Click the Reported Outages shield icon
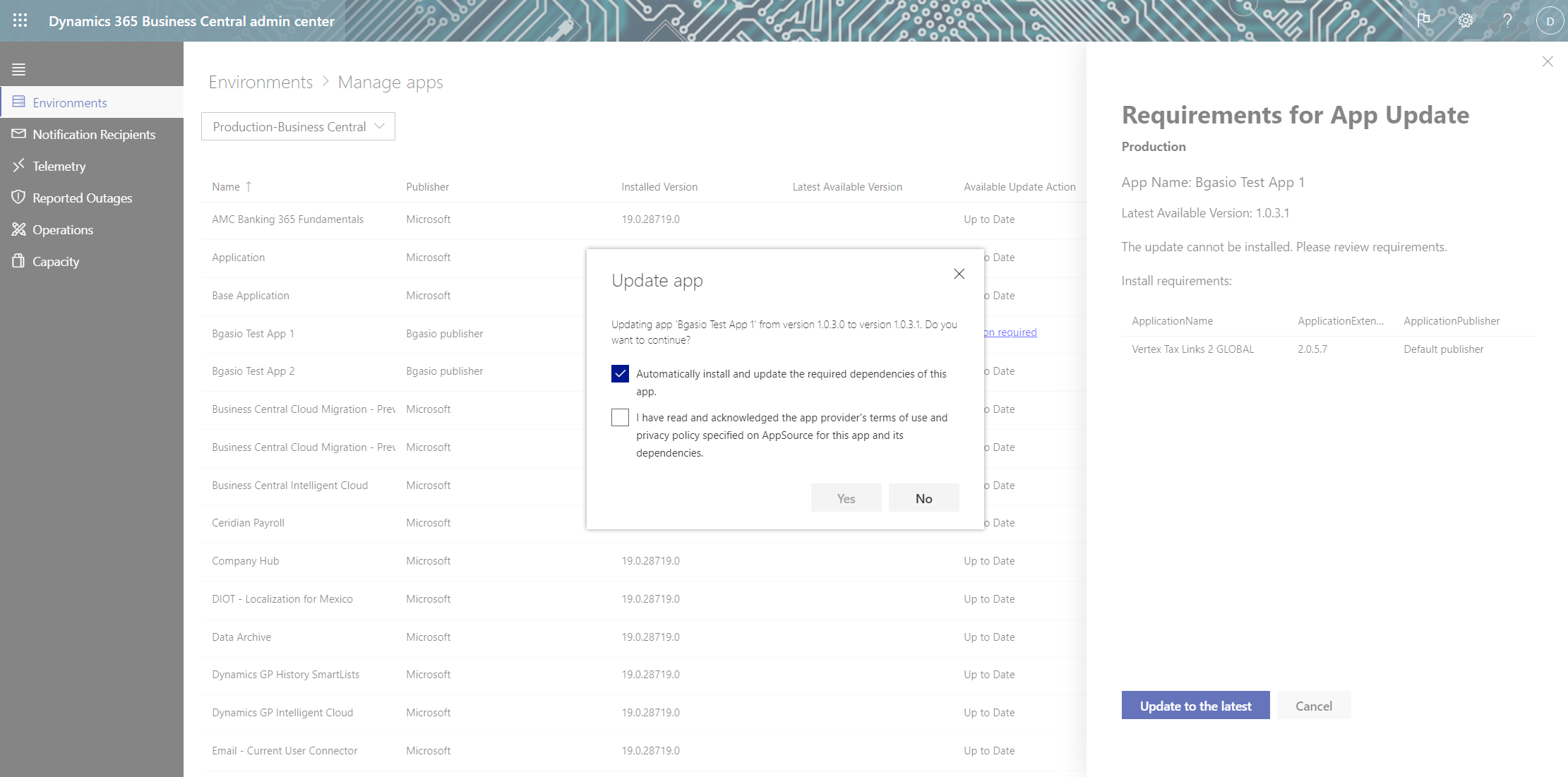The image size is (1568, 777). pos(18,198)
